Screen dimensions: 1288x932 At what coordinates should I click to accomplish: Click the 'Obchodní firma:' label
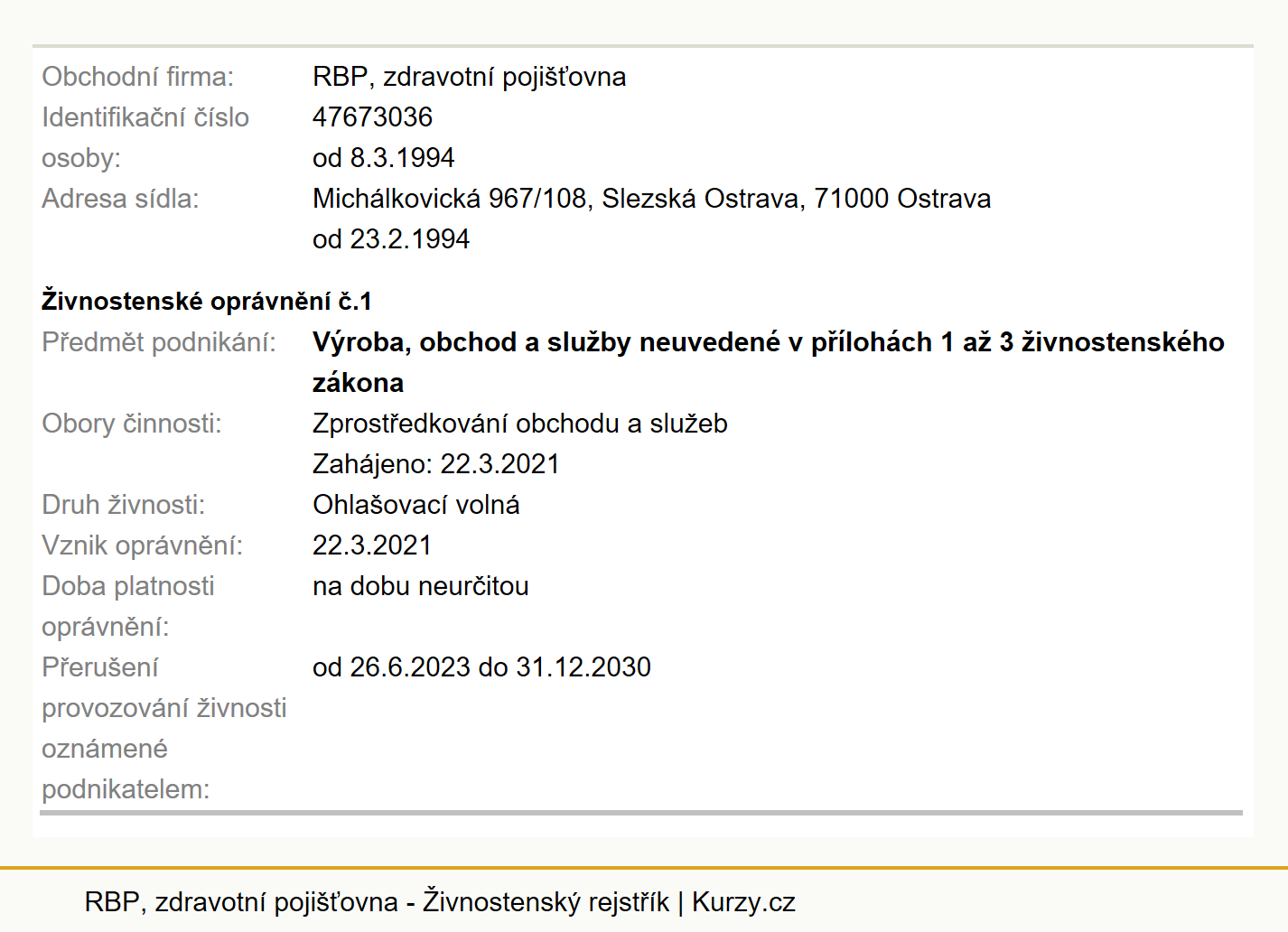coord(137,77)
